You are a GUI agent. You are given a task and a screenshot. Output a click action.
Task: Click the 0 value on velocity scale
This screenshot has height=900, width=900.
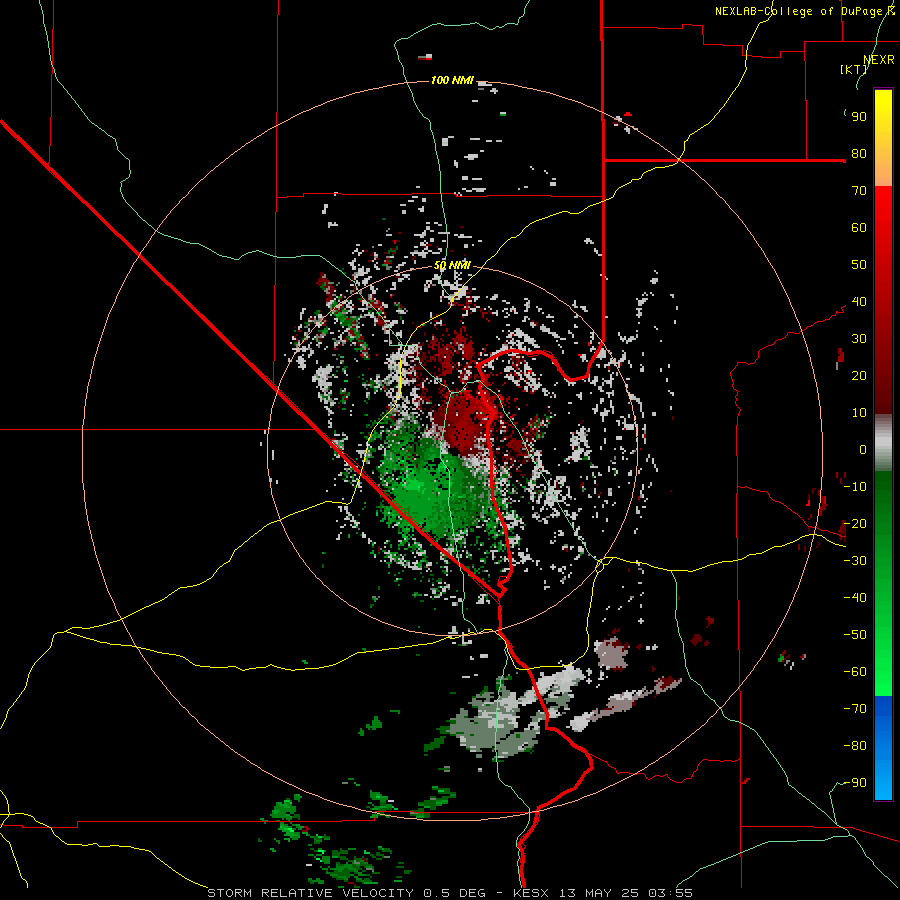(863, 449)
